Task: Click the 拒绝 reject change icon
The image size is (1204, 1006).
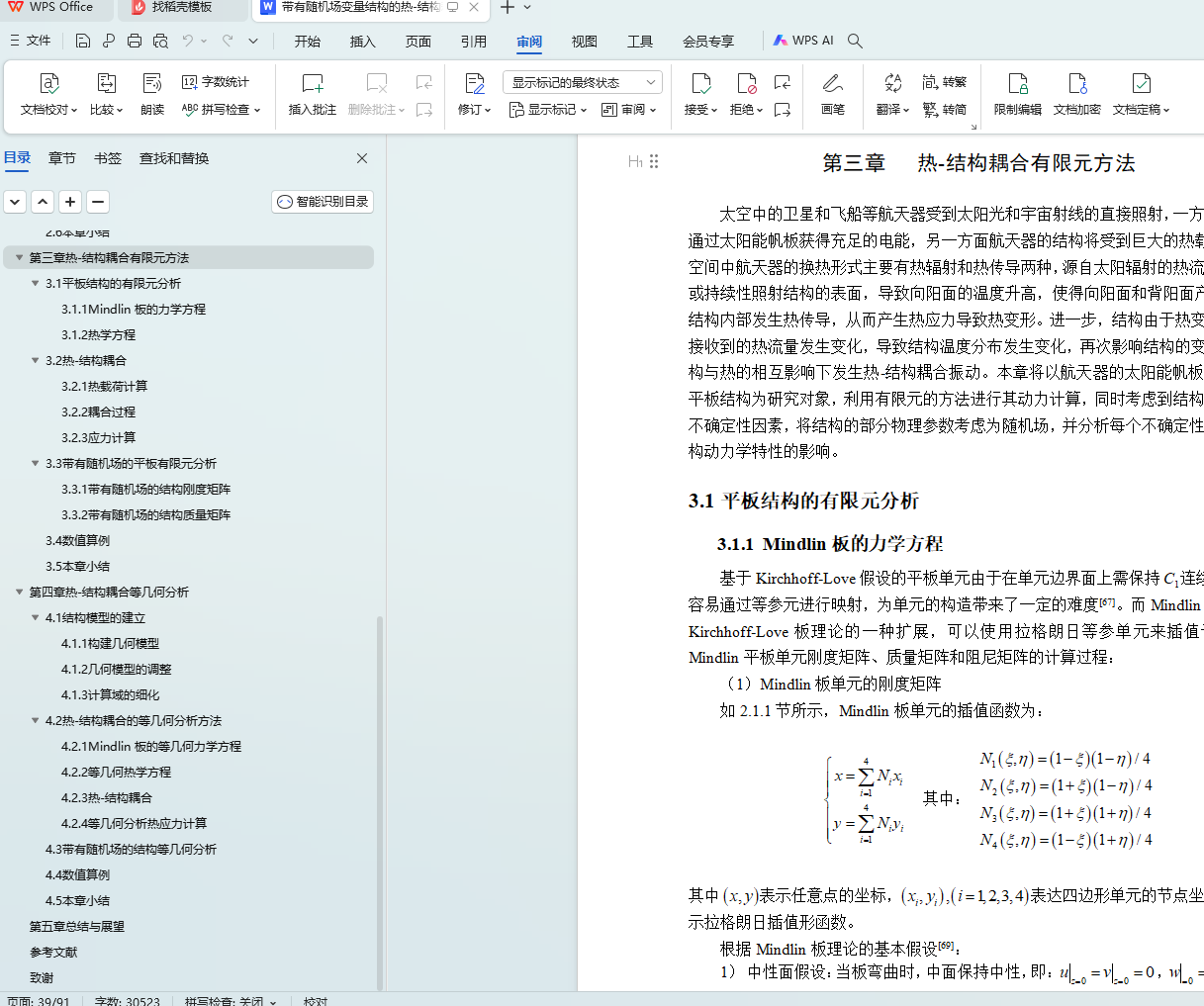Action: [x=746, y=83]
